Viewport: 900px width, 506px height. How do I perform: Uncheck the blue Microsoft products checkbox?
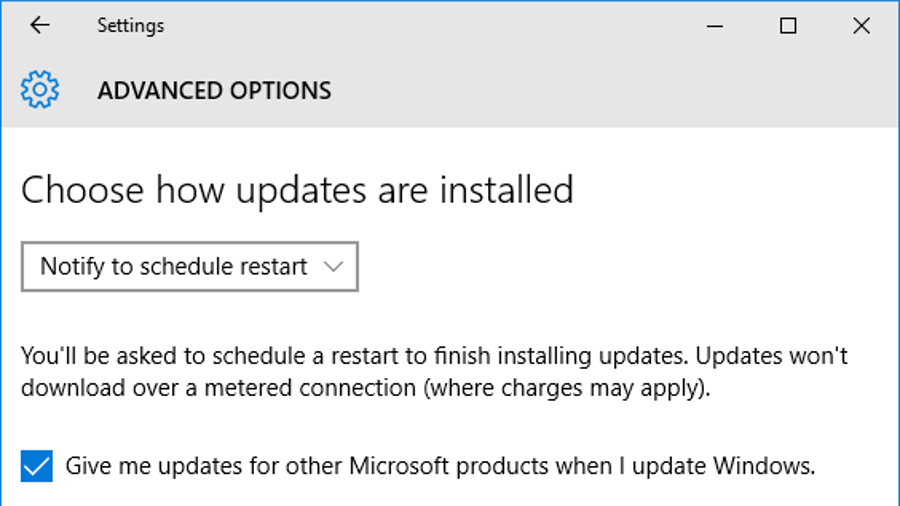coord(37,466)
